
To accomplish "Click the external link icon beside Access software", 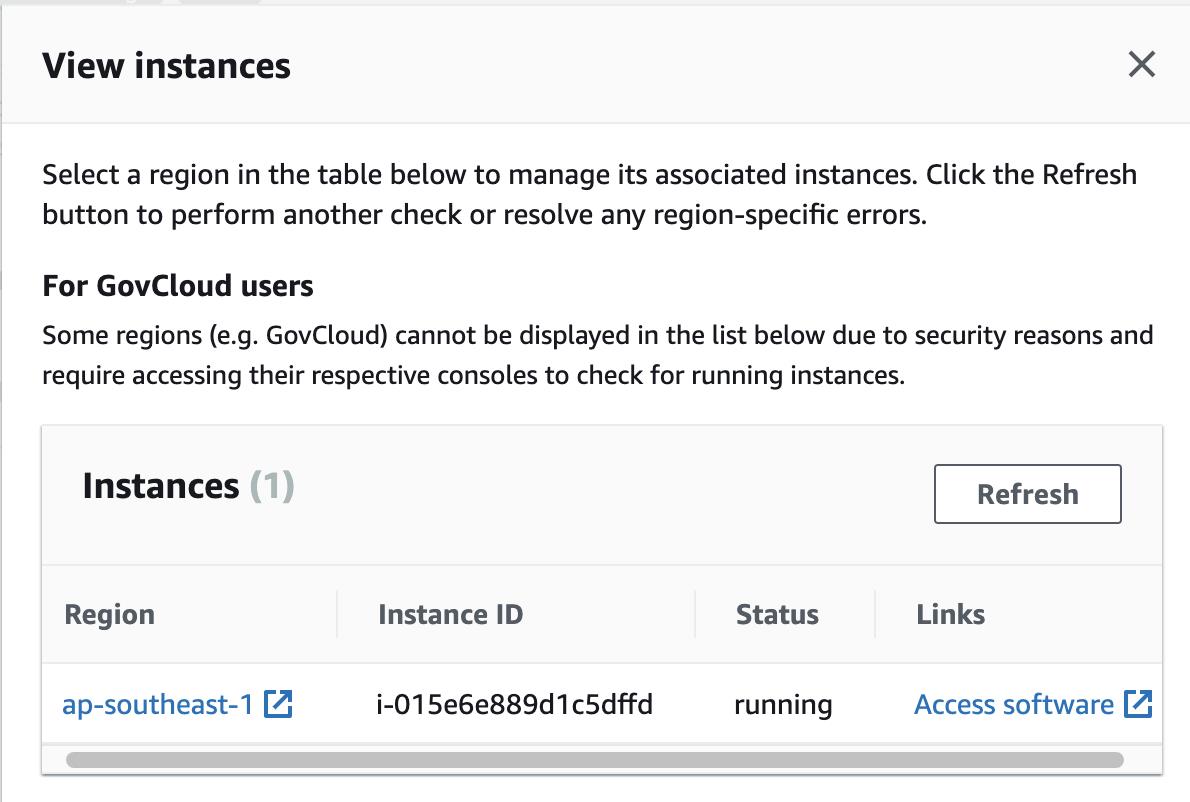I will click(x=1139, y=703).
